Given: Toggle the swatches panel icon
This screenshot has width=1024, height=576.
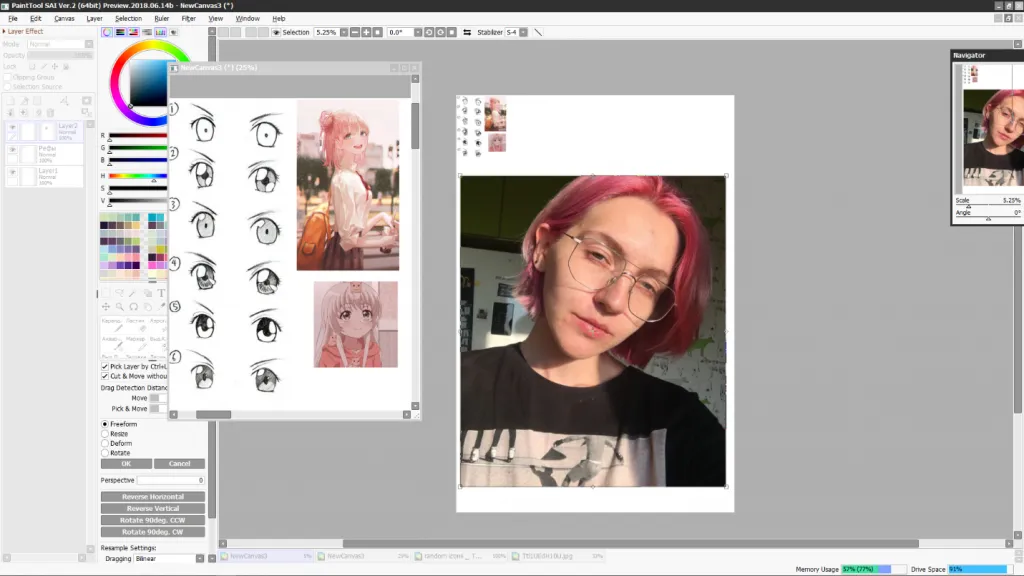Looking at the screenshot, I should [160, 32].
